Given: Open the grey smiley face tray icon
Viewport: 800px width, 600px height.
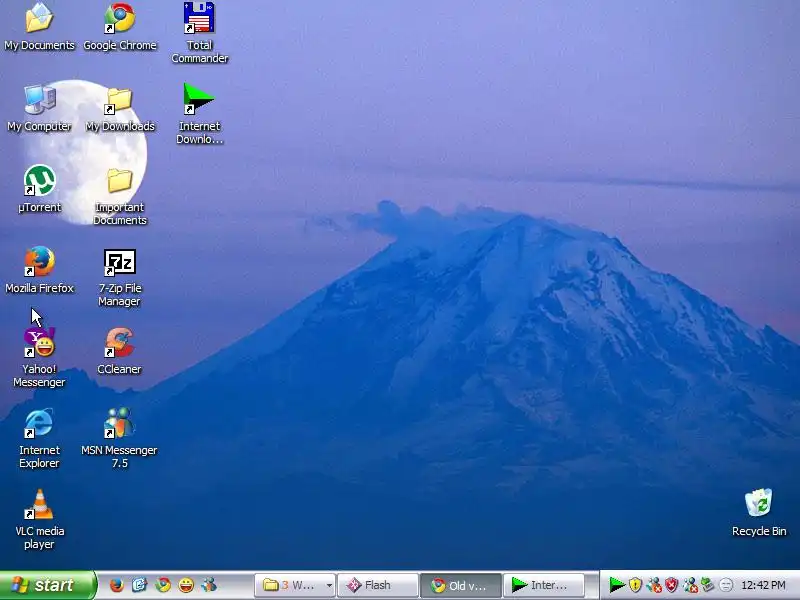Looking at the screenshot, I should [726, 585].
